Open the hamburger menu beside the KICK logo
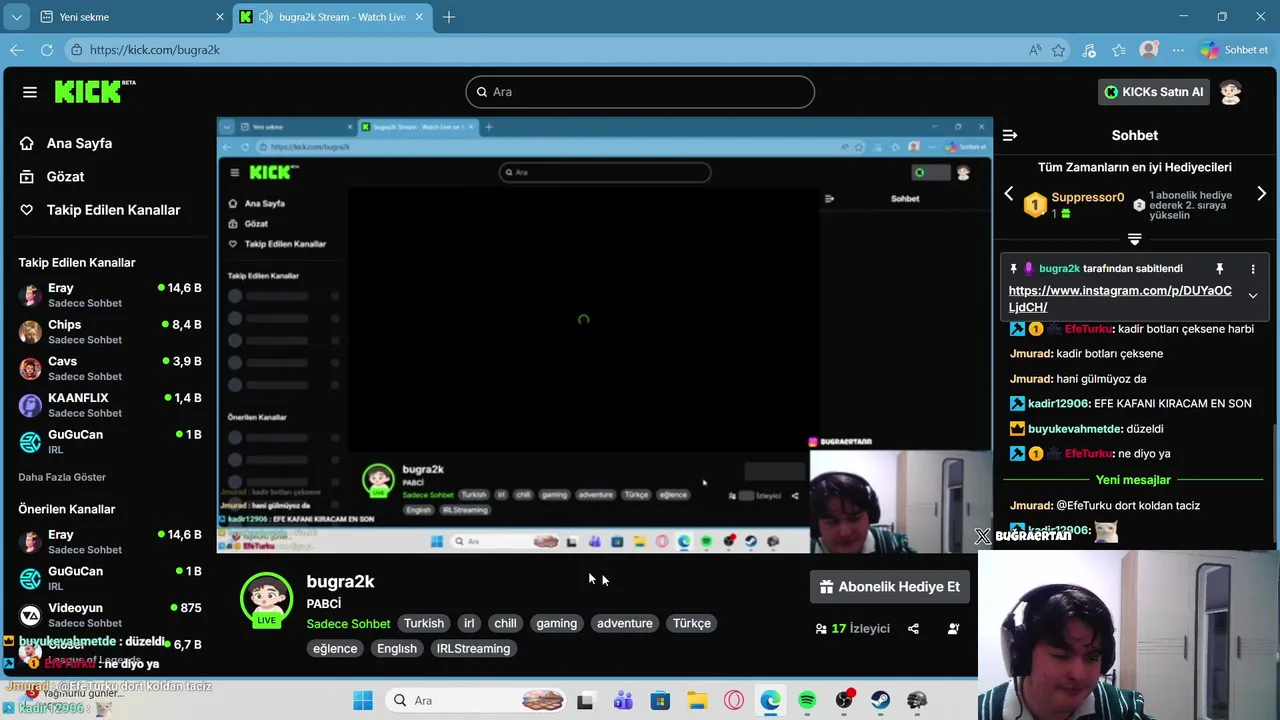The width and height of the screenshot is (1280, 720). point(30,92)
